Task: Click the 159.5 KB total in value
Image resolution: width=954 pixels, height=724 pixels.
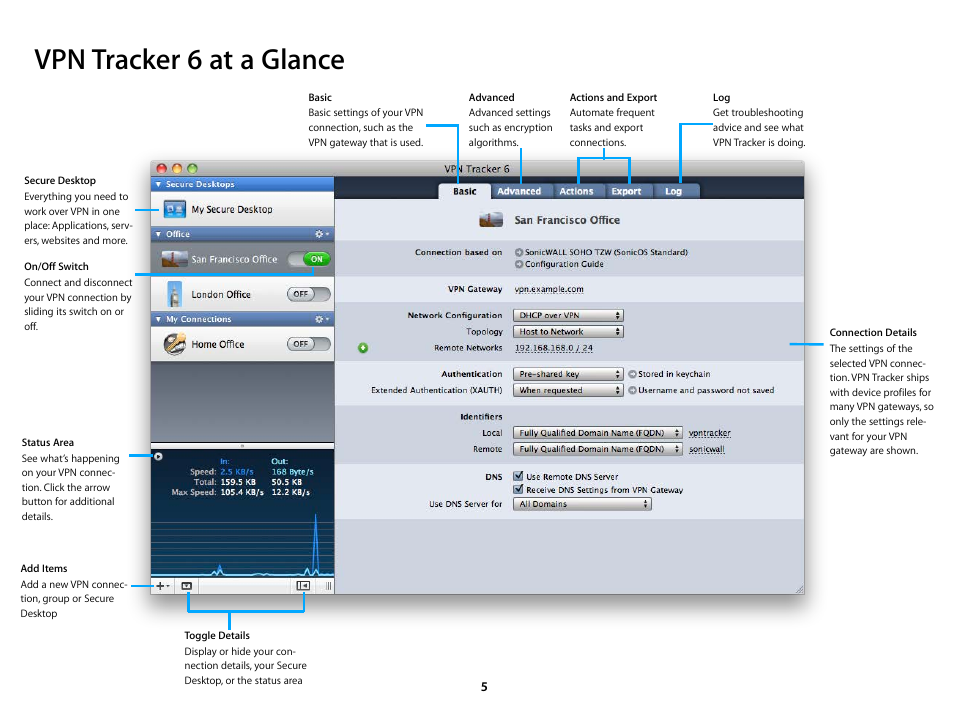Action: [x=238, y=482]
